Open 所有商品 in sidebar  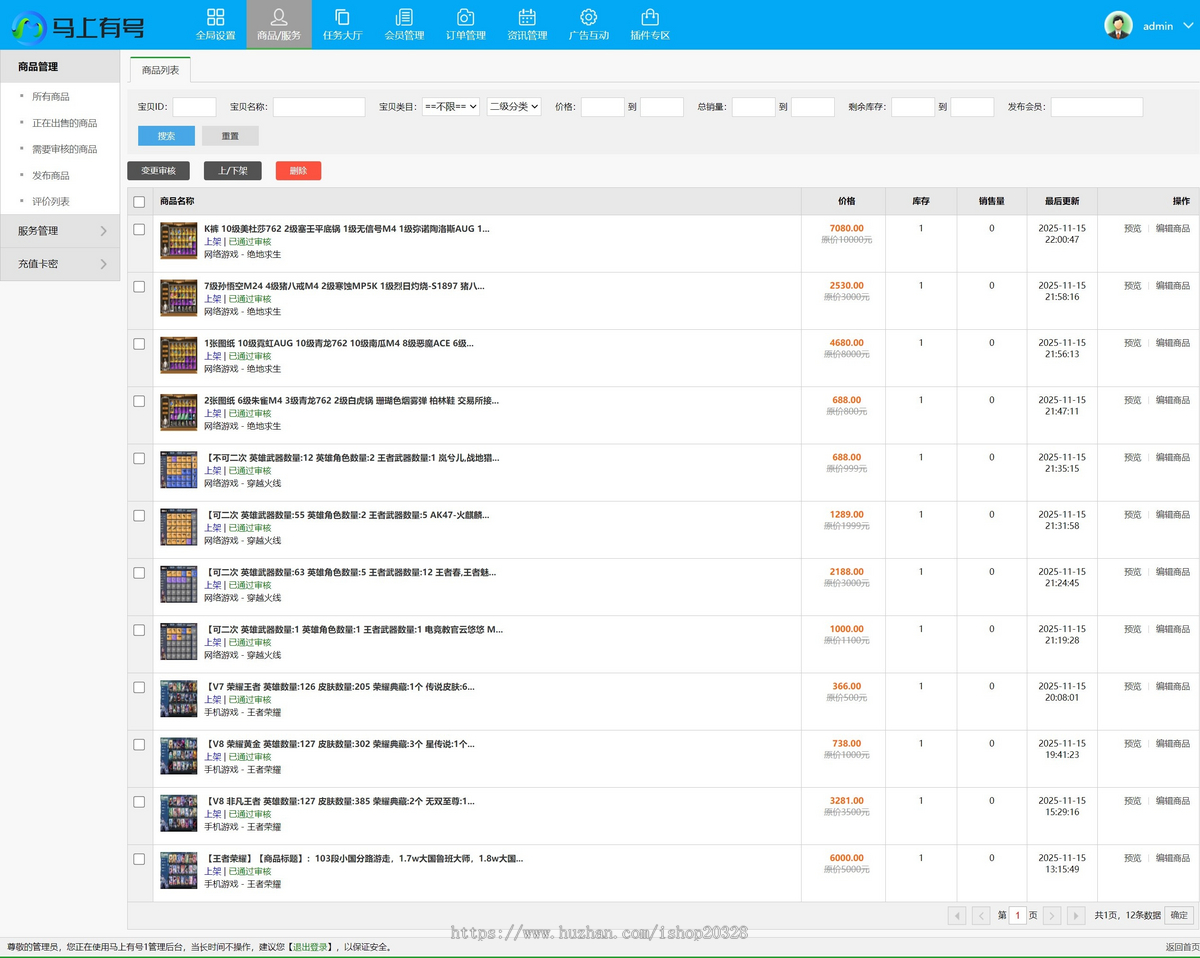tap(51, 97)
